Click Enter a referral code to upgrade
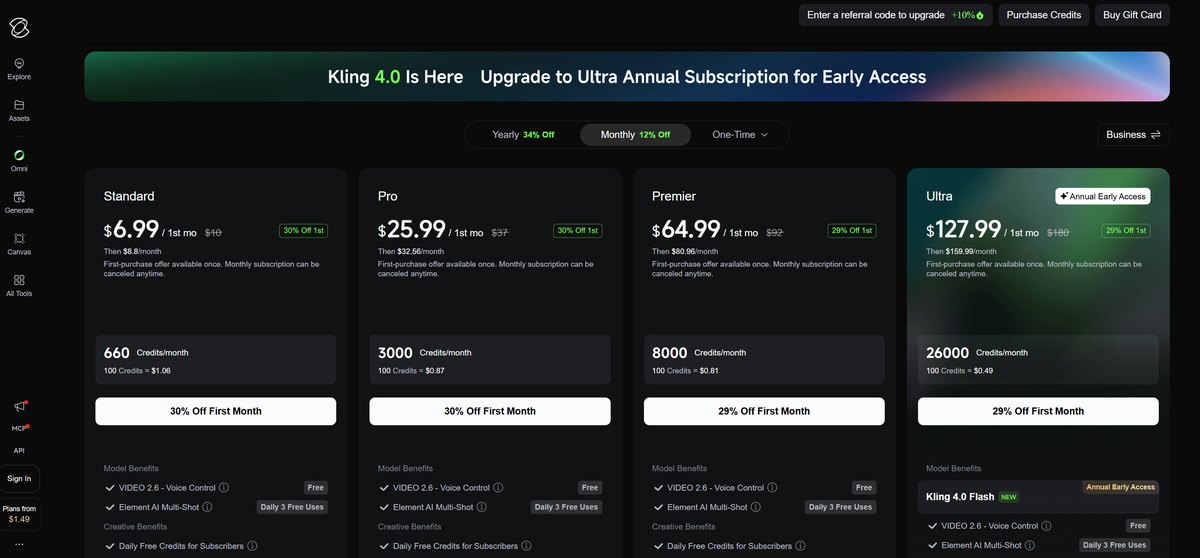The width and height of the screenshot is (1200, 558). click(x=895, y=15)
